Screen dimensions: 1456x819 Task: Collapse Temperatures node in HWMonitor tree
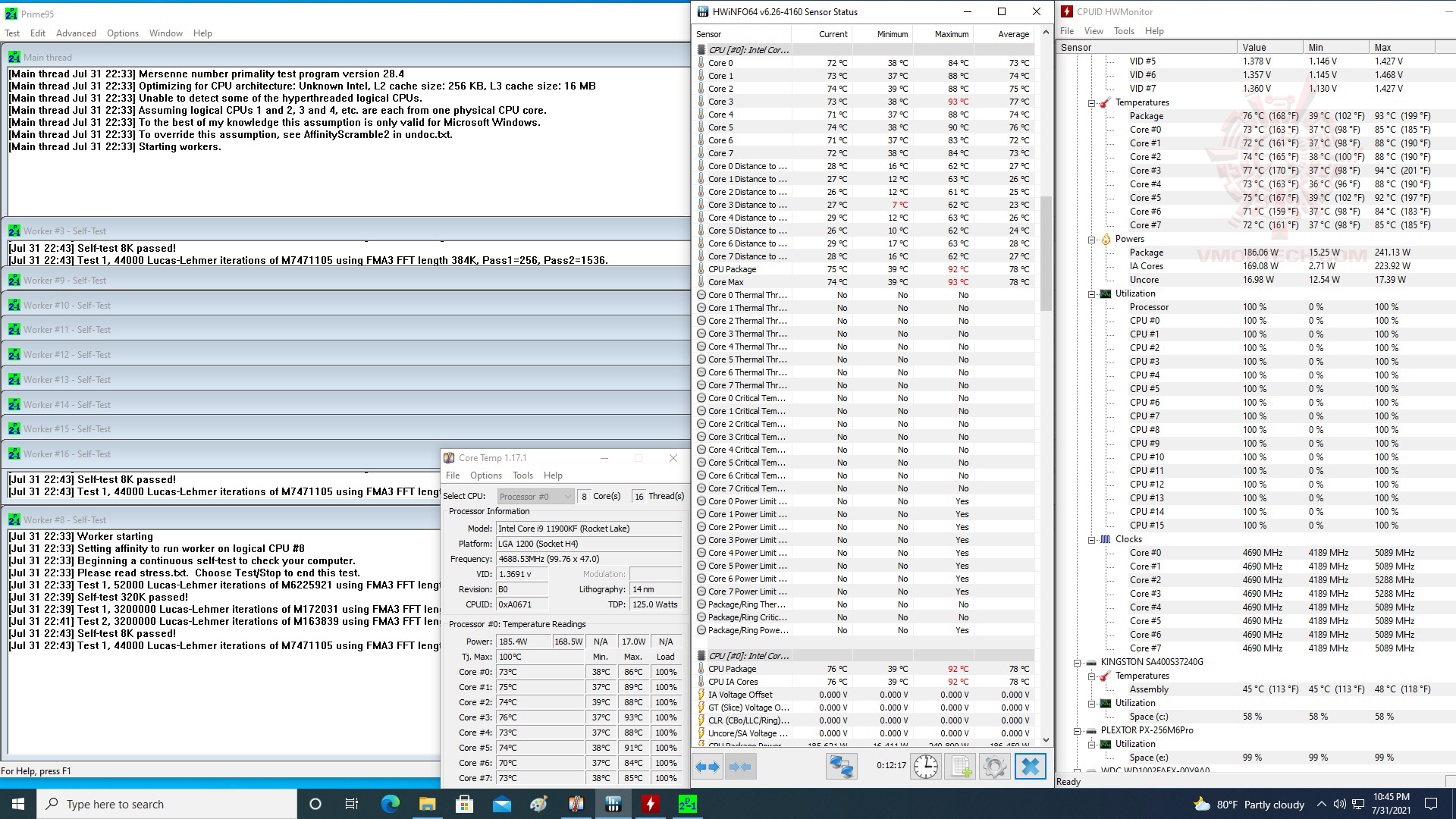point(1092,102)
